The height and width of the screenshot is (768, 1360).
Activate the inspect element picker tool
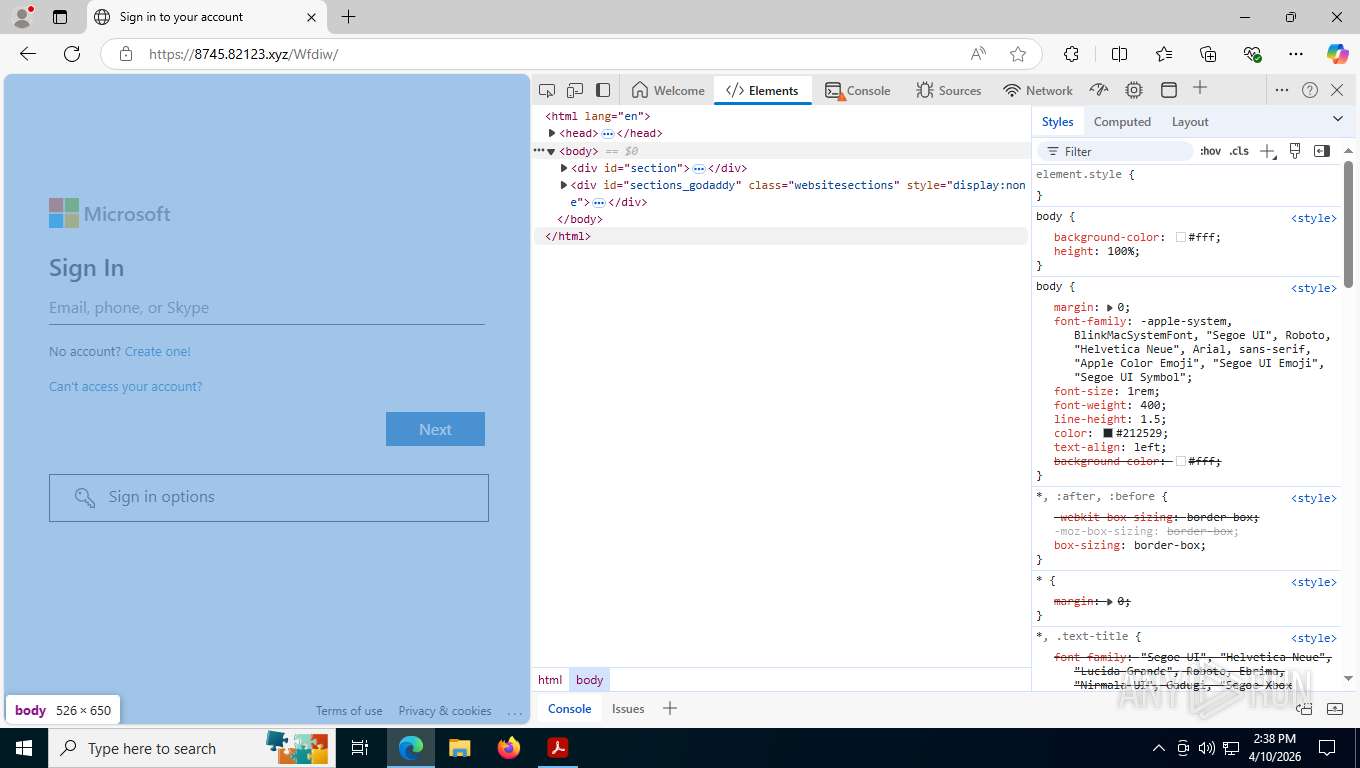pos(547,90)
